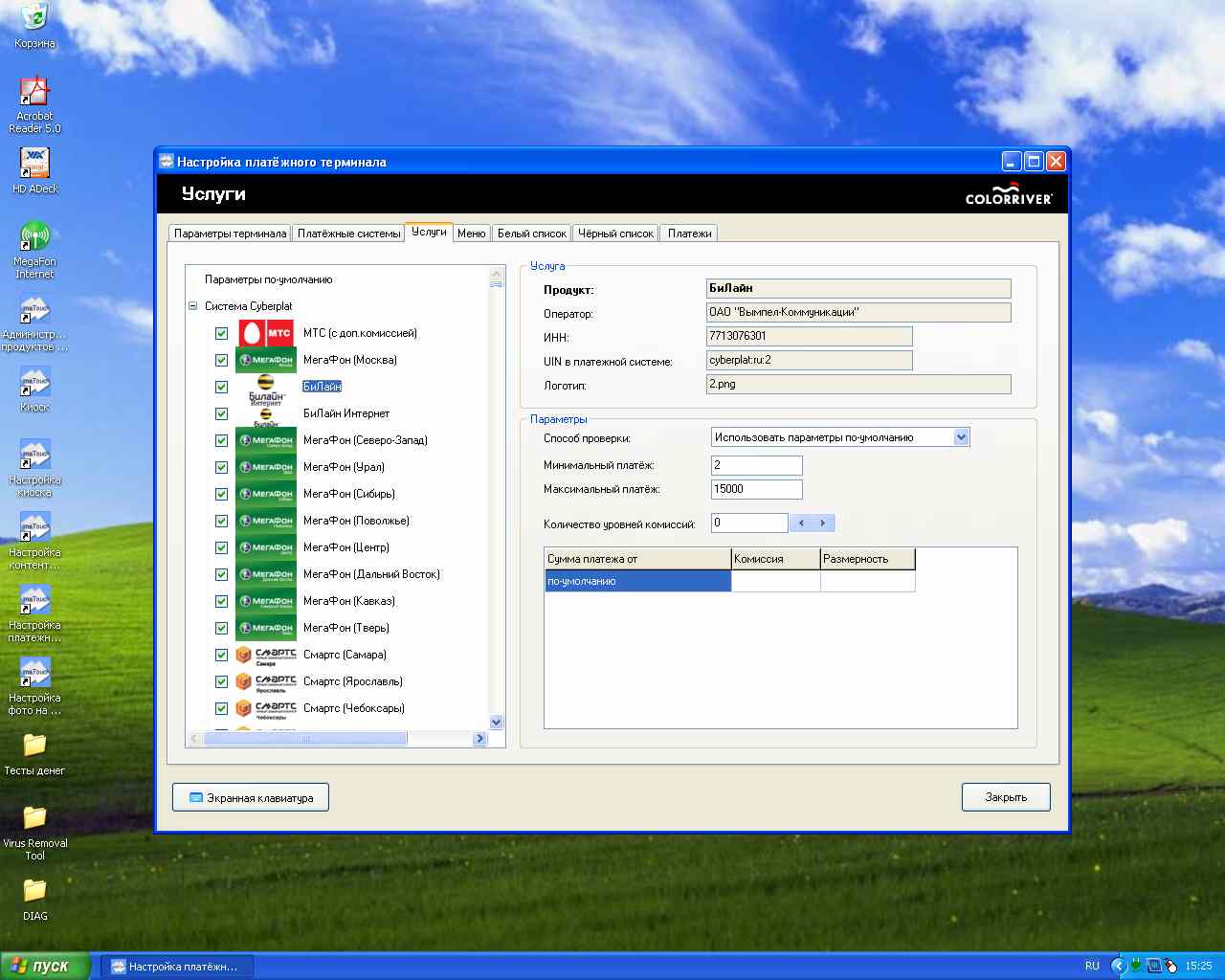Click the MTS red logo icon

tap(265, 333)
